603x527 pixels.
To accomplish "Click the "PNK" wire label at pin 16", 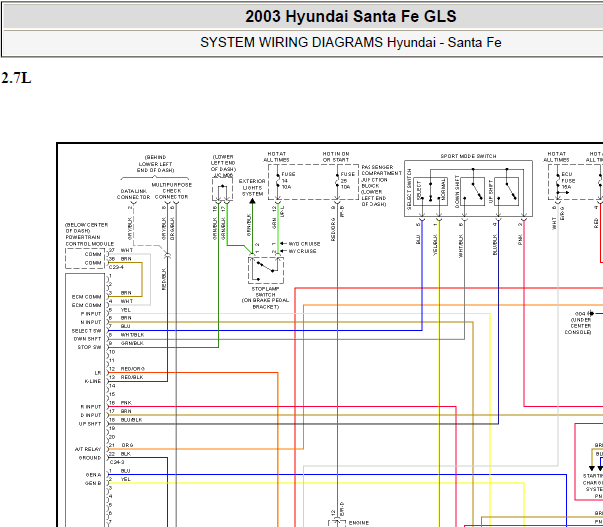I will [x=126, y=402].
